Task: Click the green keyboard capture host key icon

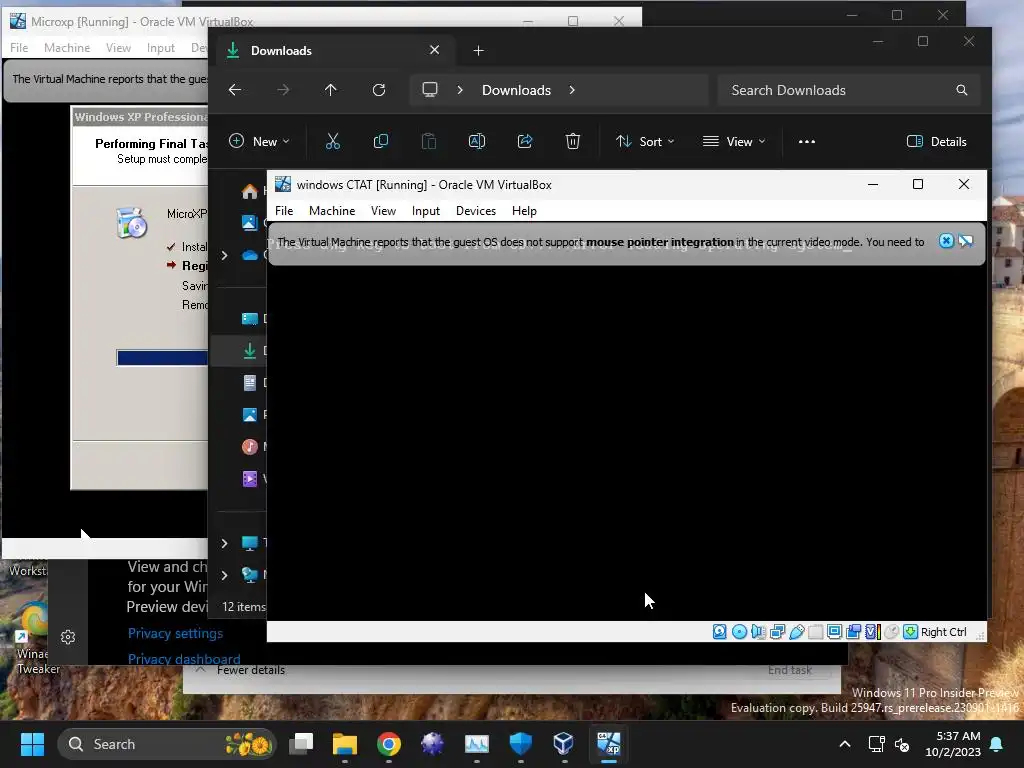Action: click(x=910, y=632)
